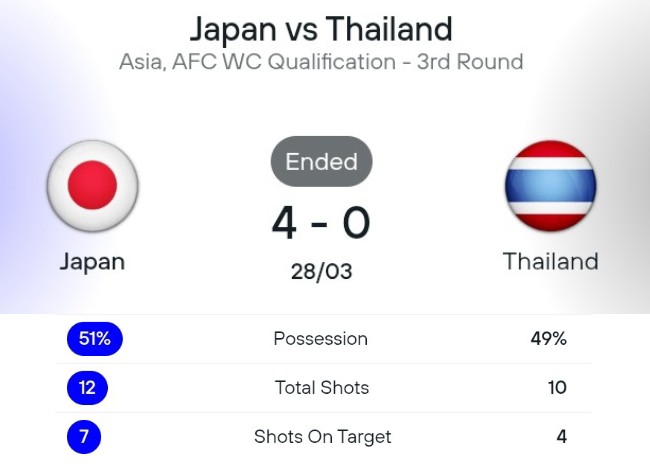
Task: Click Japan's 7 shots on target badge
Action: 84,437
